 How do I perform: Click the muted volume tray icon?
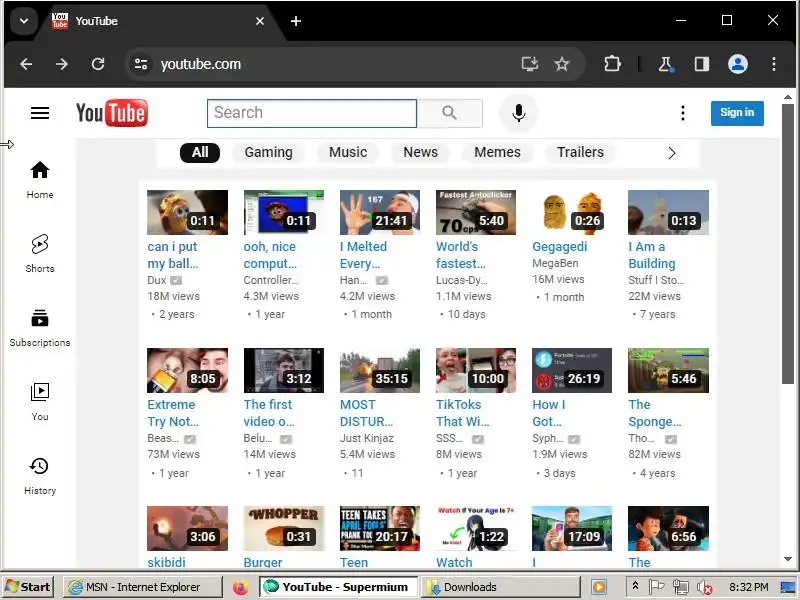pos(705,587)
